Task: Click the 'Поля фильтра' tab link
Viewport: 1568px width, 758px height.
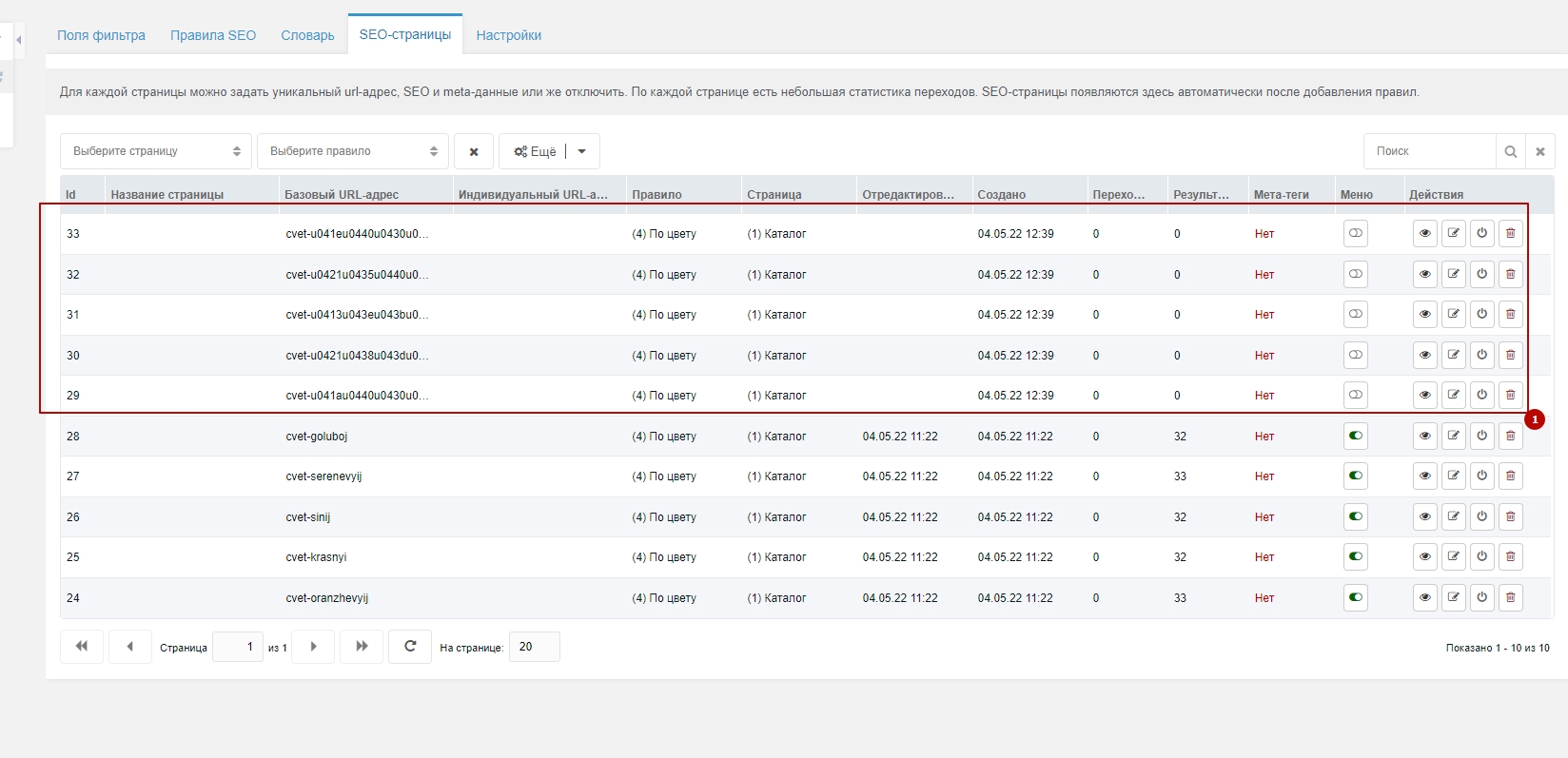Action: tap(101, 35)
